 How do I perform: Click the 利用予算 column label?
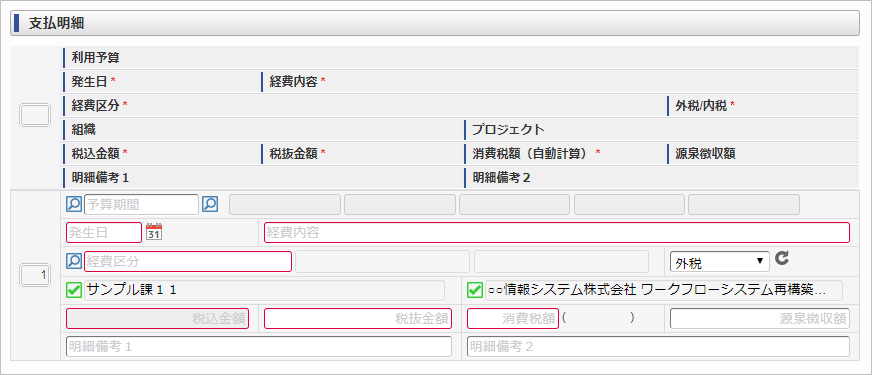[x=96, y=57]
